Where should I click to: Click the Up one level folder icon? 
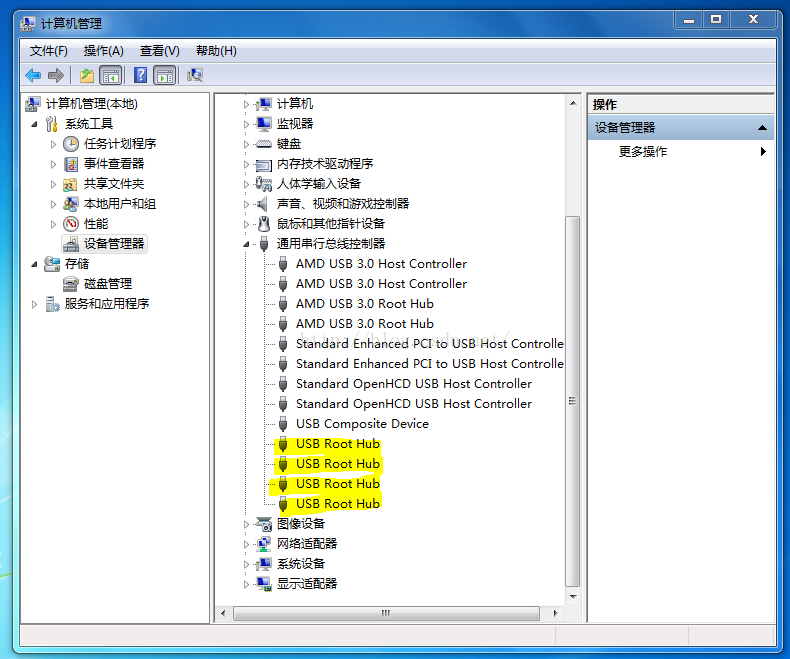pos(87,76)
